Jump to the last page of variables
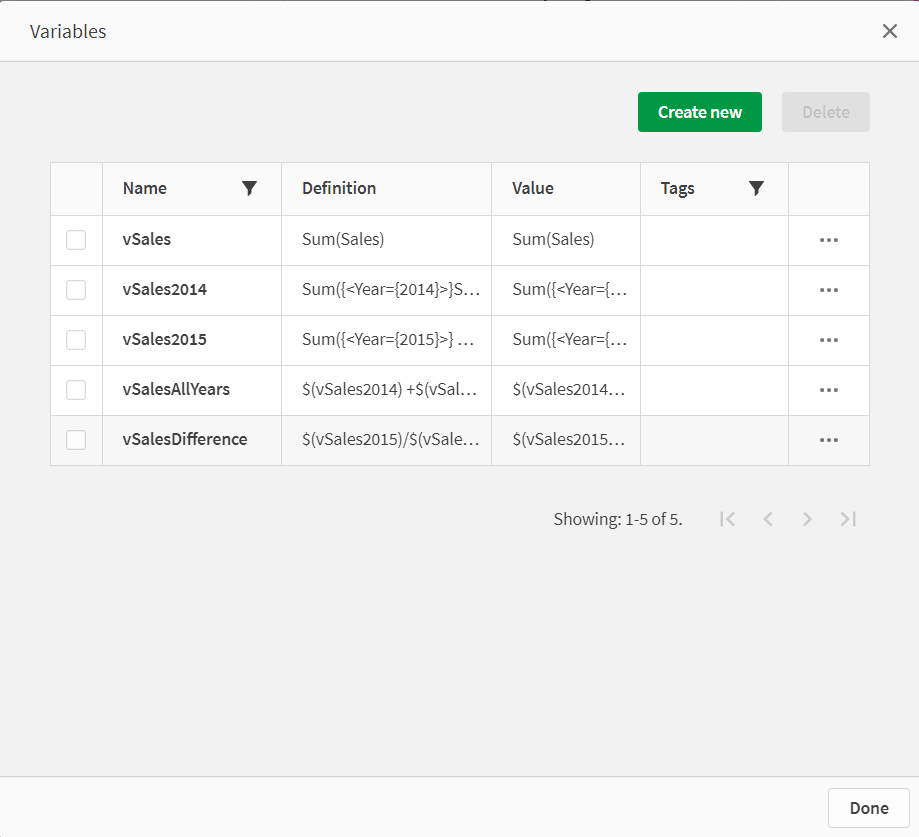This screenshot has width=919, height=837. (x=847, y=518)
